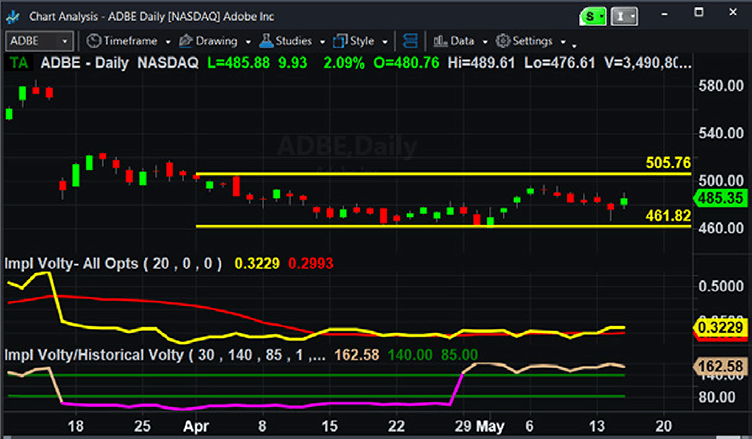The height and width of the screenshot is (439, 752).
Task: Click the 461.82 yellow price label
Action: [668, 216]
